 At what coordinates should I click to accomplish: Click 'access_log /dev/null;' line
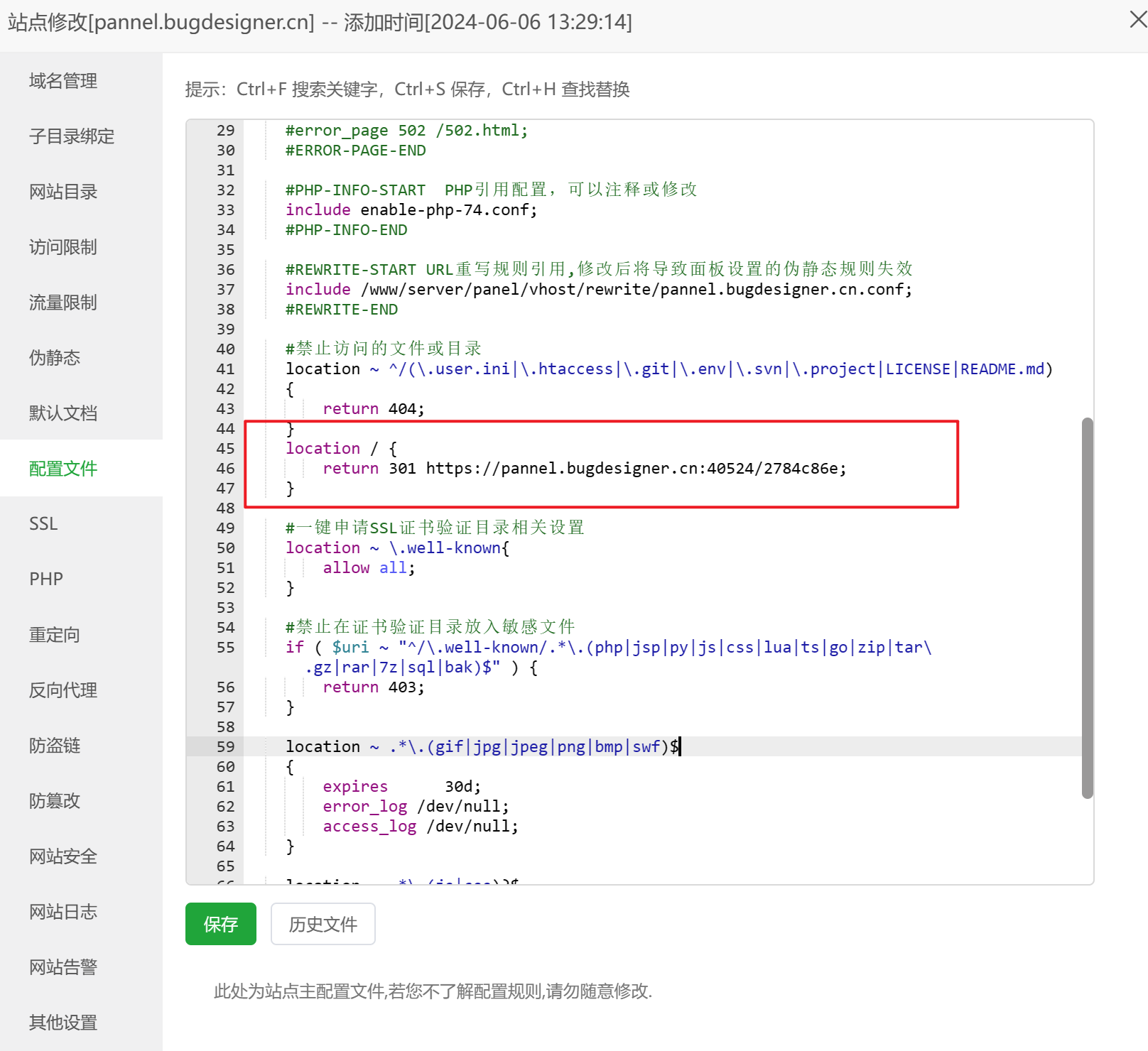[x=421, y=827]
